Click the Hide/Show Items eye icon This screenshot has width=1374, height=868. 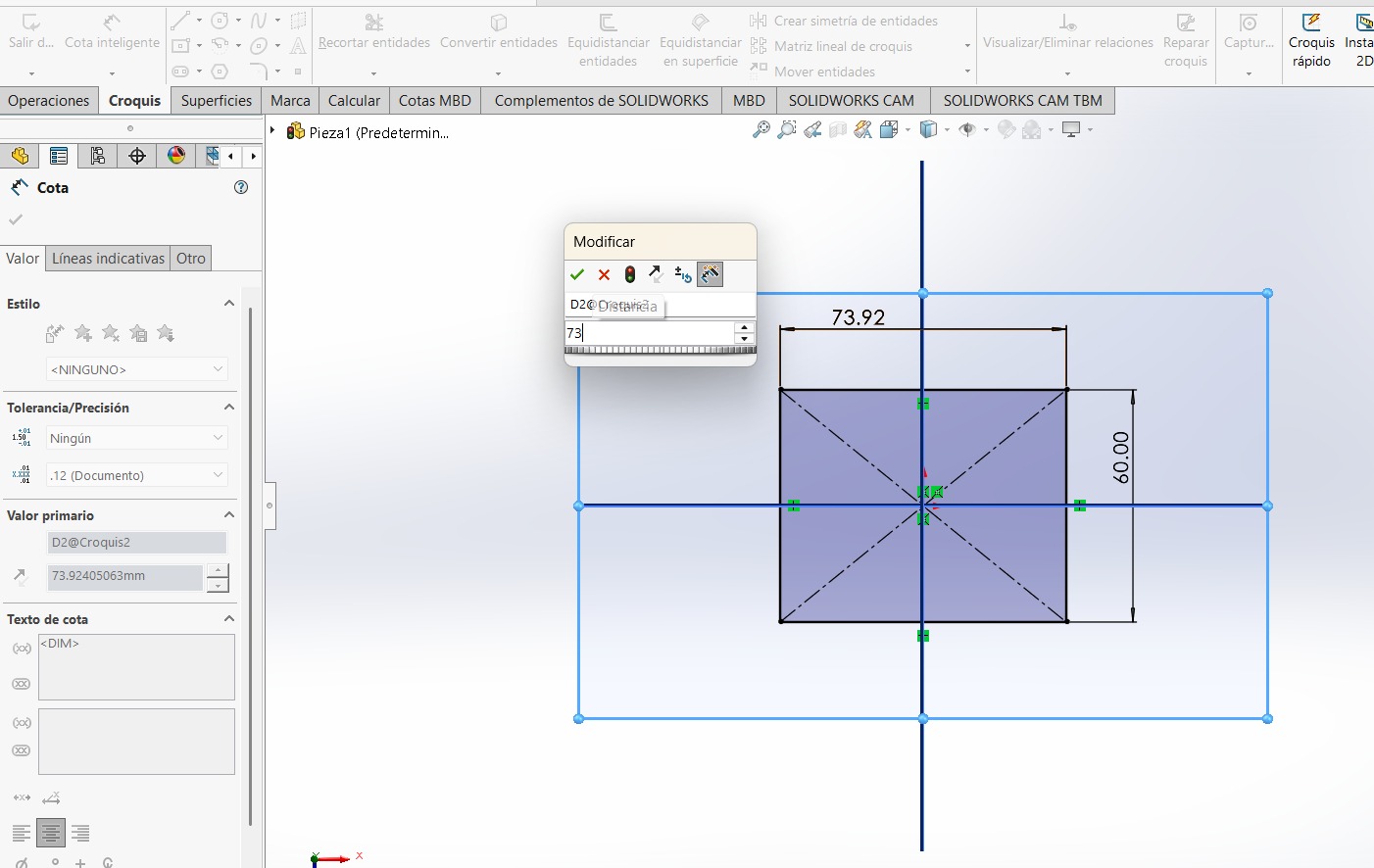pyautogui.click(x=967, y=130)
